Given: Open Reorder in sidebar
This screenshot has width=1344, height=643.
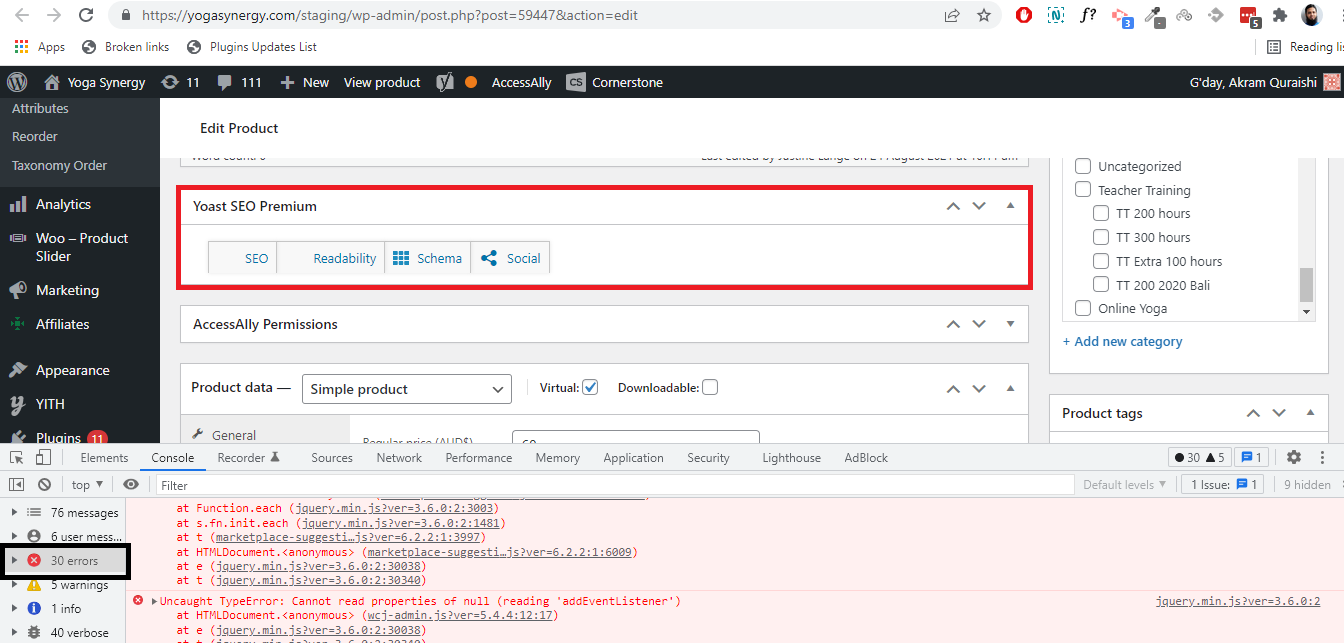Looking at the screenshot, I should 35,136.
